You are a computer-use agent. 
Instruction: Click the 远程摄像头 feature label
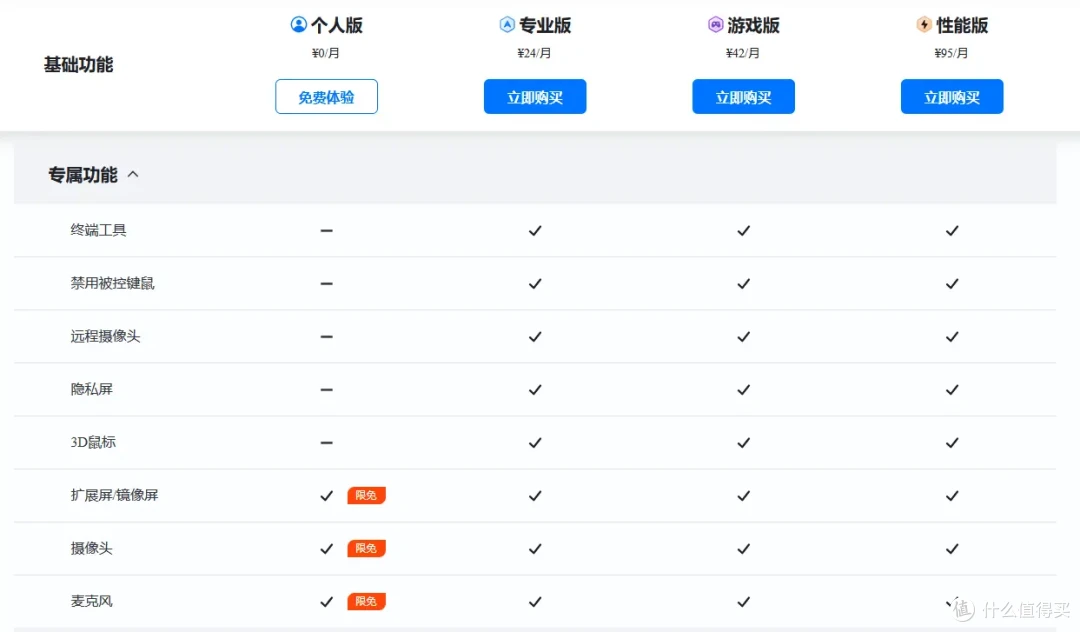(105, 336)
